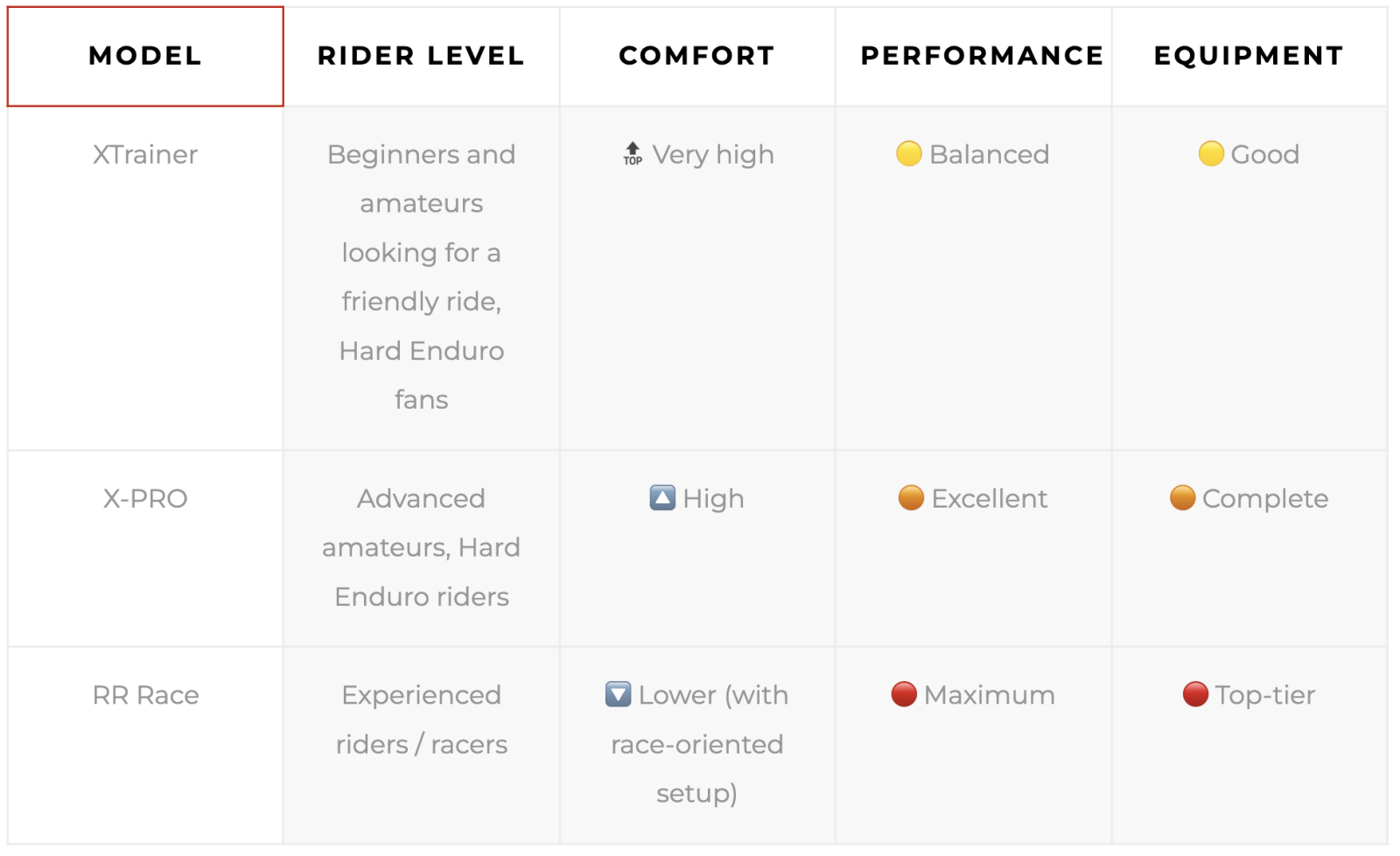The height and width of the screenshot is (856, 1400).
Task: Click the red circle next to Maximum
Action: (x=904, y=695)
